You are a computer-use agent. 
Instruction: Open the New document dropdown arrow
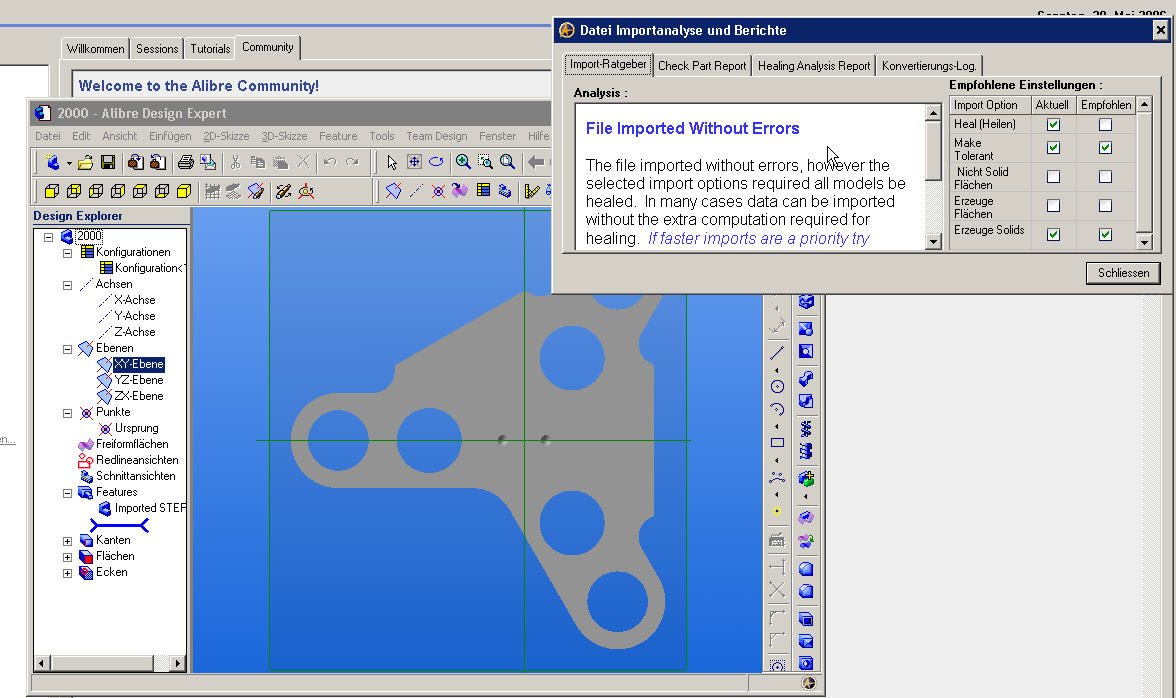pos(69,163)
